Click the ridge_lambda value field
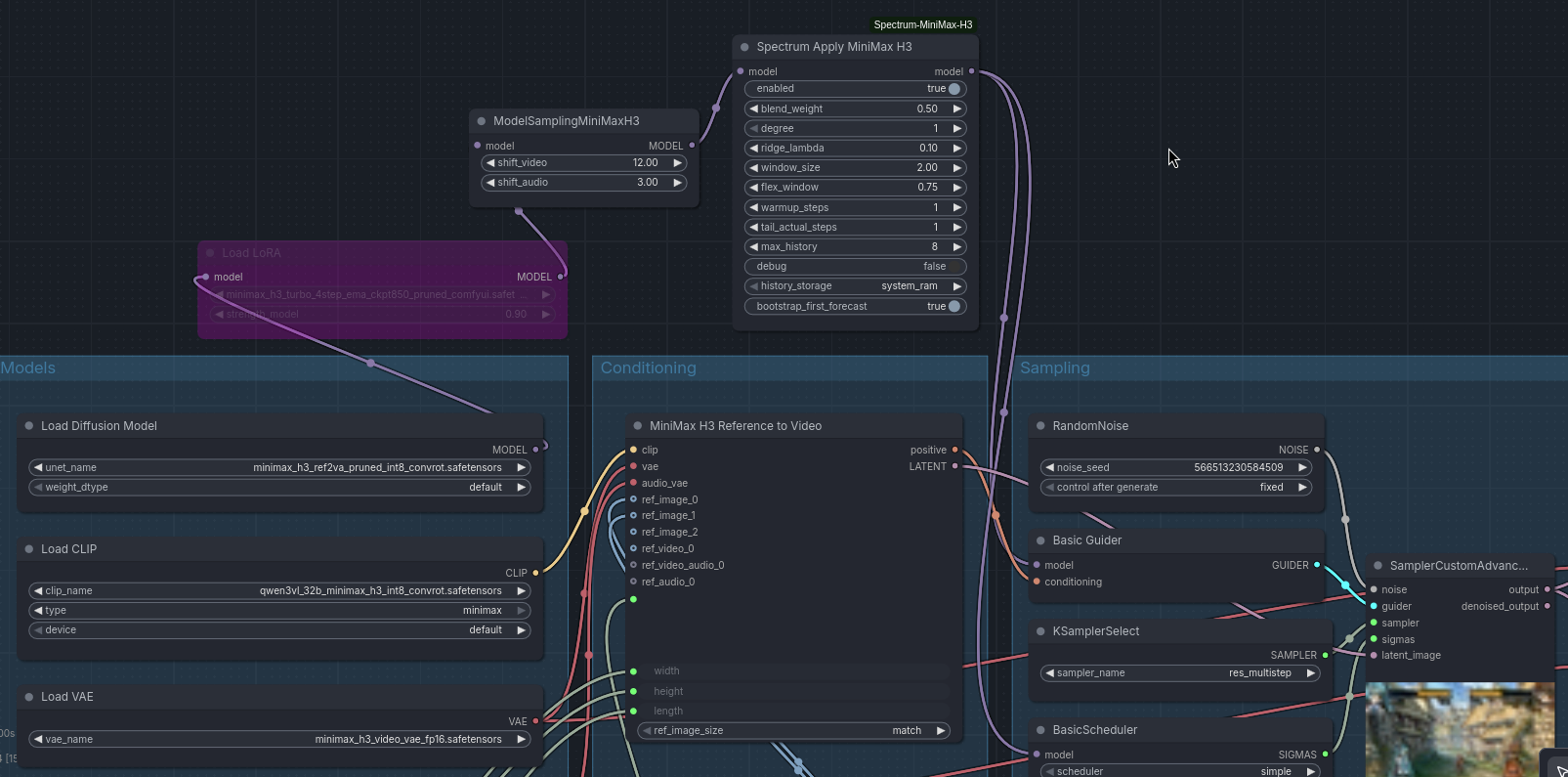 tap(856, 149)
